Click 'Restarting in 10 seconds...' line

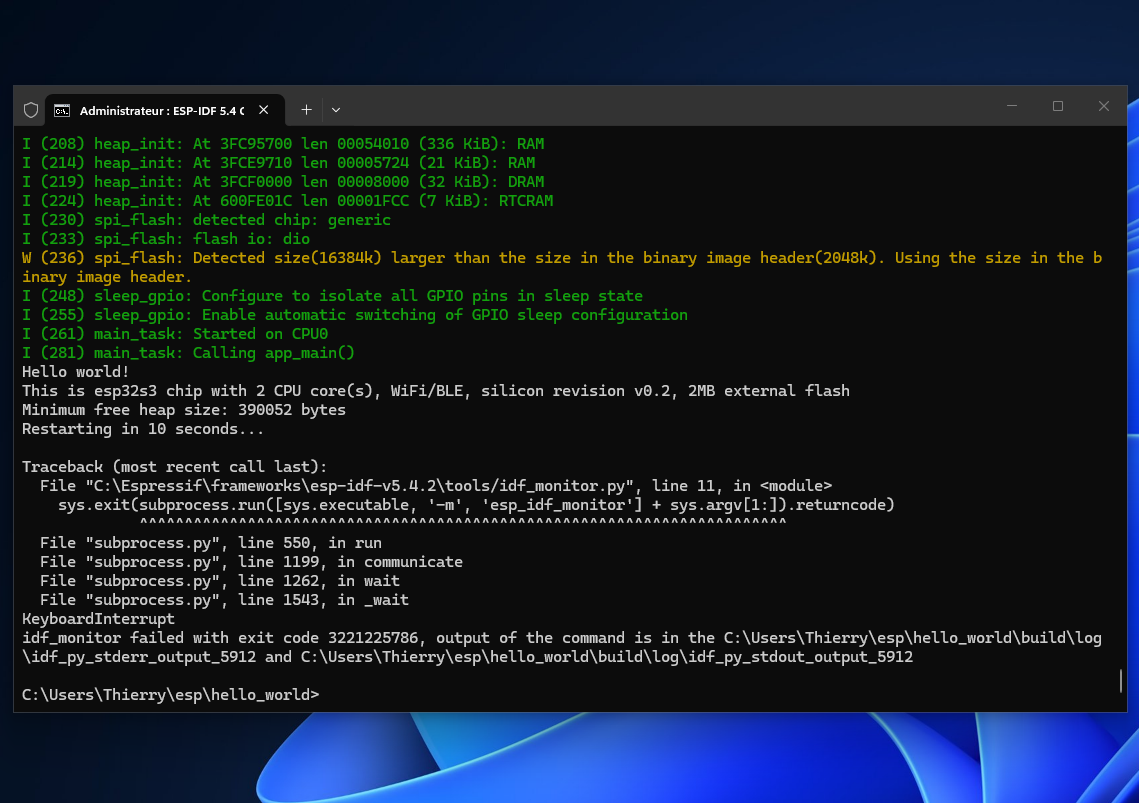coord(143,429)
